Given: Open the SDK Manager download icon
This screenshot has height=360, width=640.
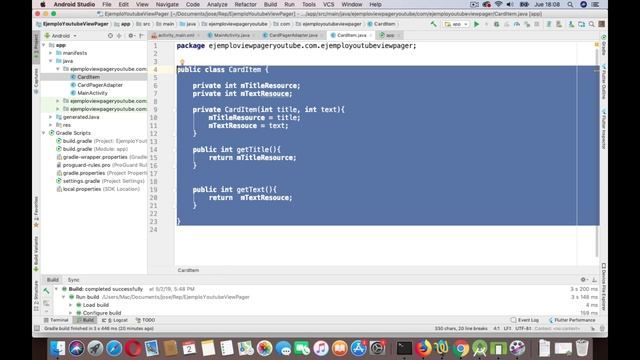Looking at the screenshot, I should pyautogui.click(x=571, y=24).
